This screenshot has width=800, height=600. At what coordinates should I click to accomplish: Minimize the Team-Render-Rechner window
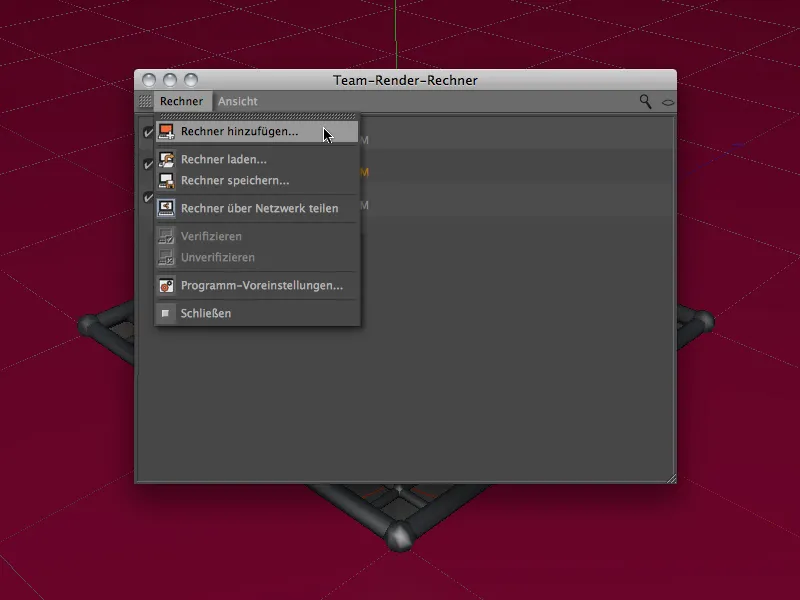(170, 80)
